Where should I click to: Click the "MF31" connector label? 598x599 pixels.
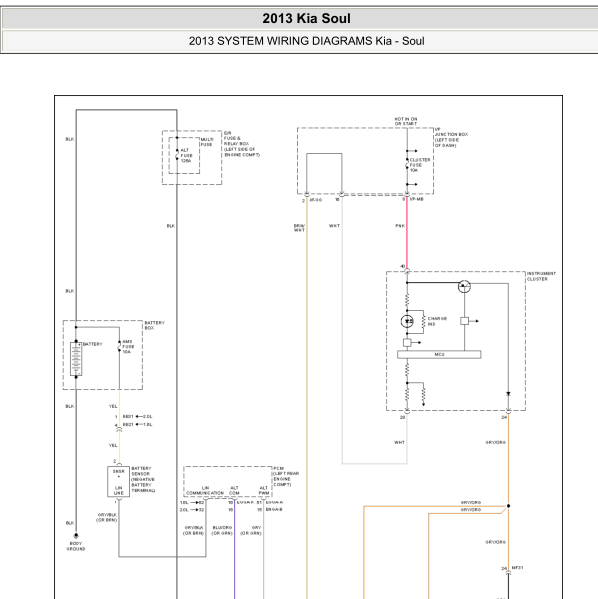(x=517, y=568)
